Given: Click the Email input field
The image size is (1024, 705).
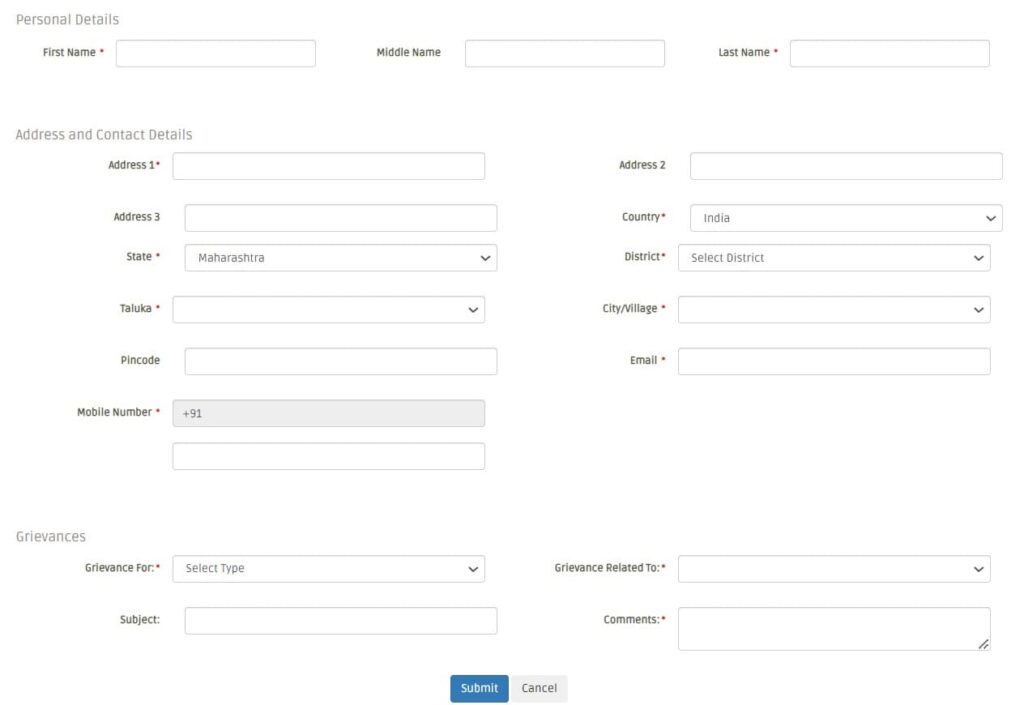Looking at the screenshot, I should pos(833,361).
